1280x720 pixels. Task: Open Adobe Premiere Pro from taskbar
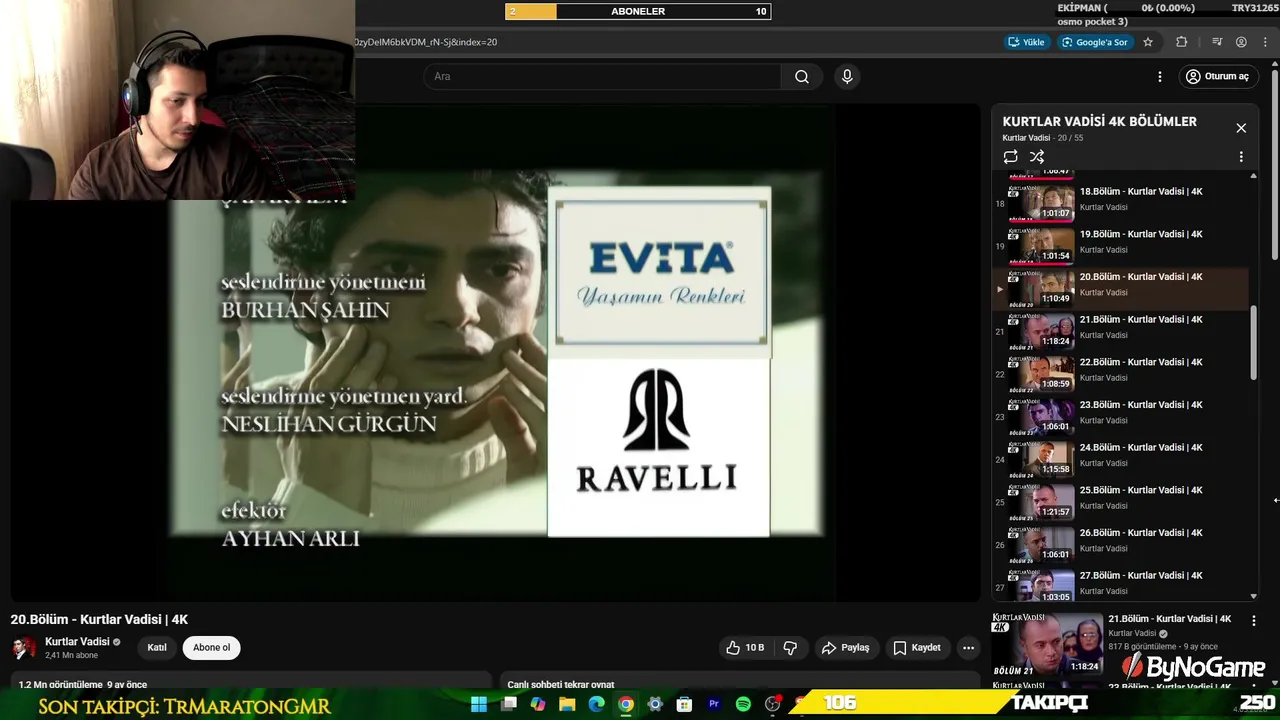pyautogui.click(x=714, y=704)
